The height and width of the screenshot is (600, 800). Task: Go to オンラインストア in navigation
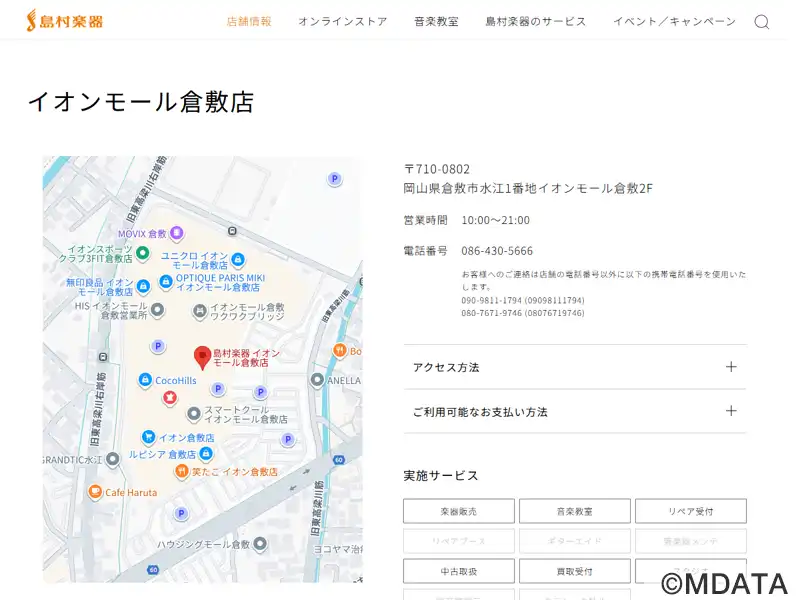coord(342,21)
